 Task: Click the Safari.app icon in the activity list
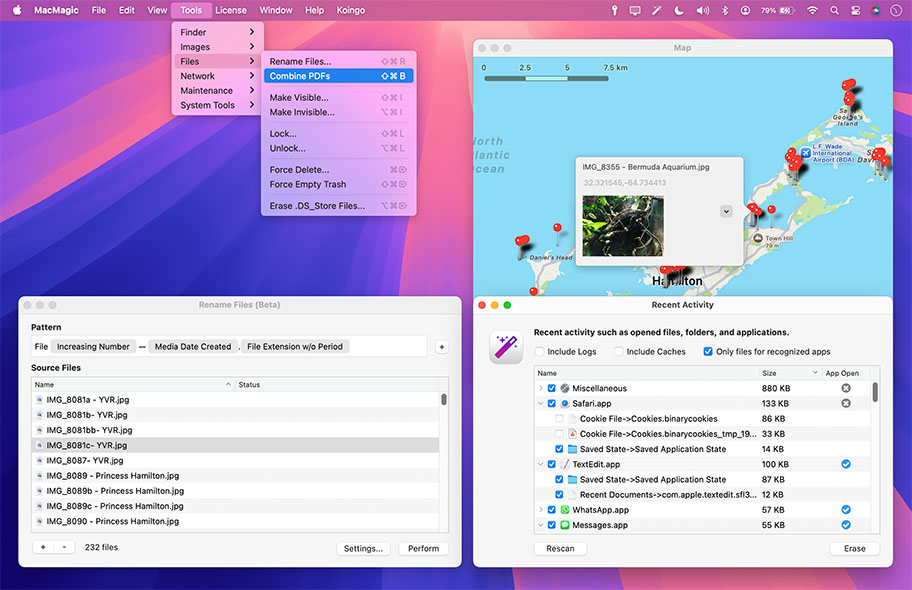pos(564,402)
